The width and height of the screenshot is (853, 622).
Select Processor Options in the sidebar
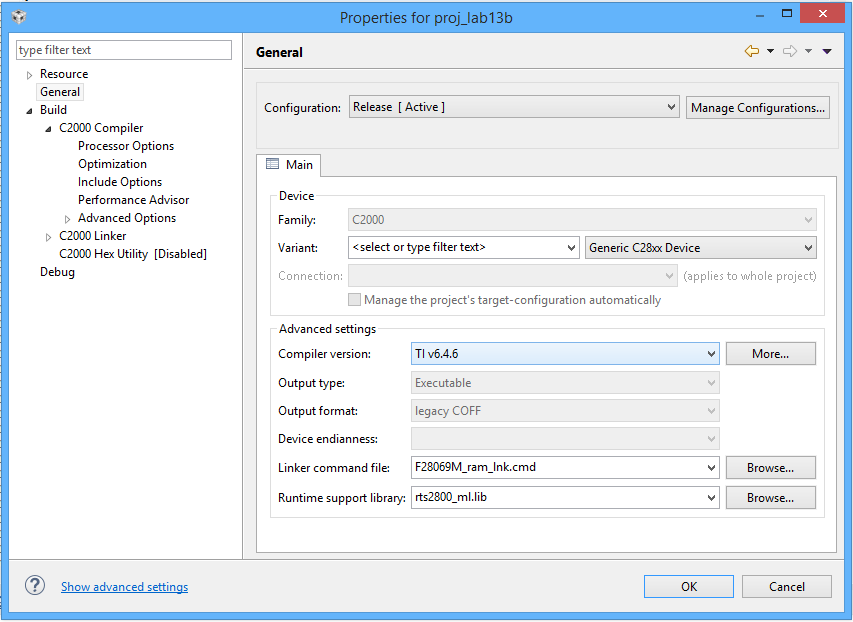(x=125, y=145)
